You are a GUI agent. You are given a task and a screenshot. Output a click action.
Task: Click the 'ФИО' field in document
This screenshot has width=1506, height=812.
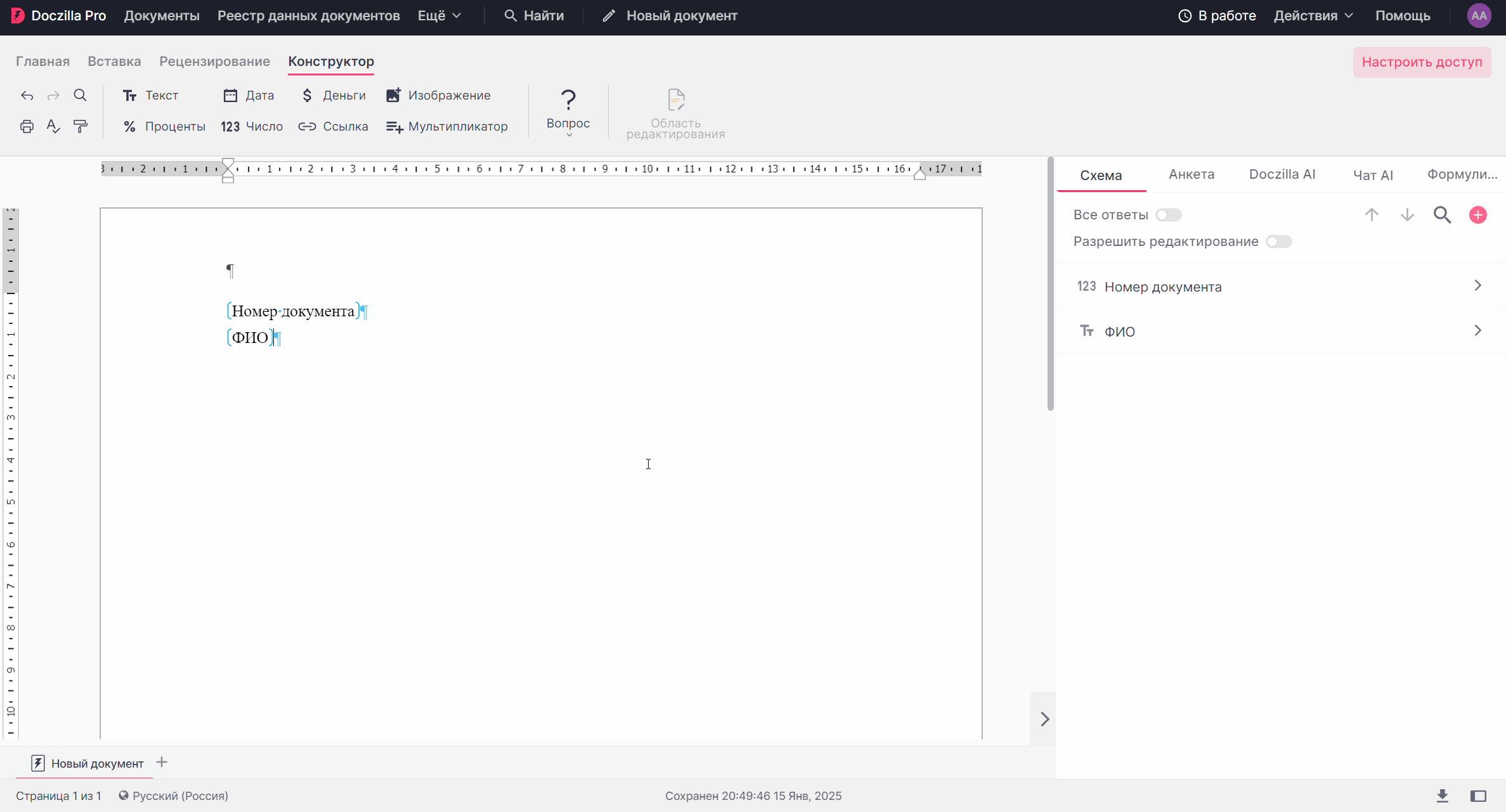point(250,337)
